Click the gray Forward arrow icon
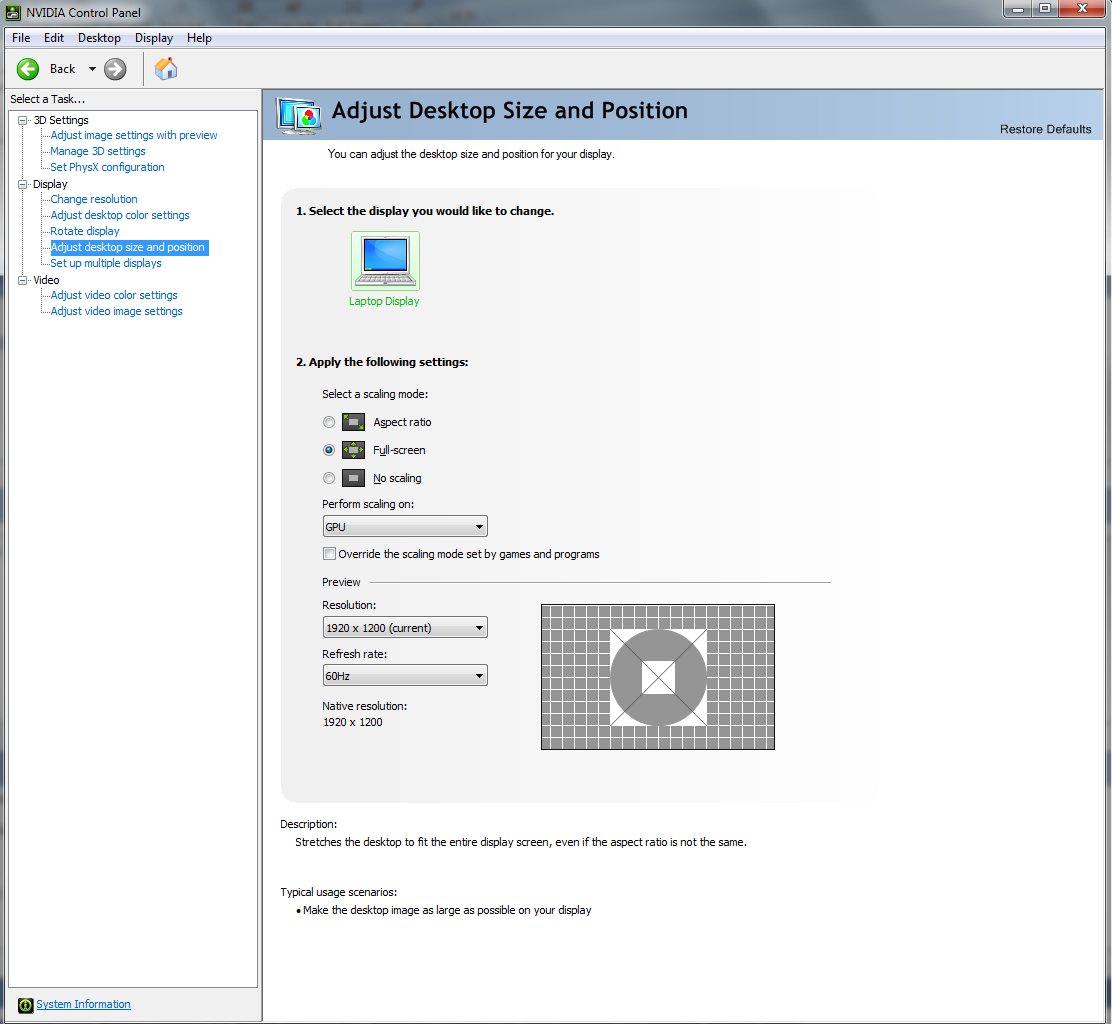Image resolution: width=1112 pixels, height=1024 pixels. (x=115, y=69)
